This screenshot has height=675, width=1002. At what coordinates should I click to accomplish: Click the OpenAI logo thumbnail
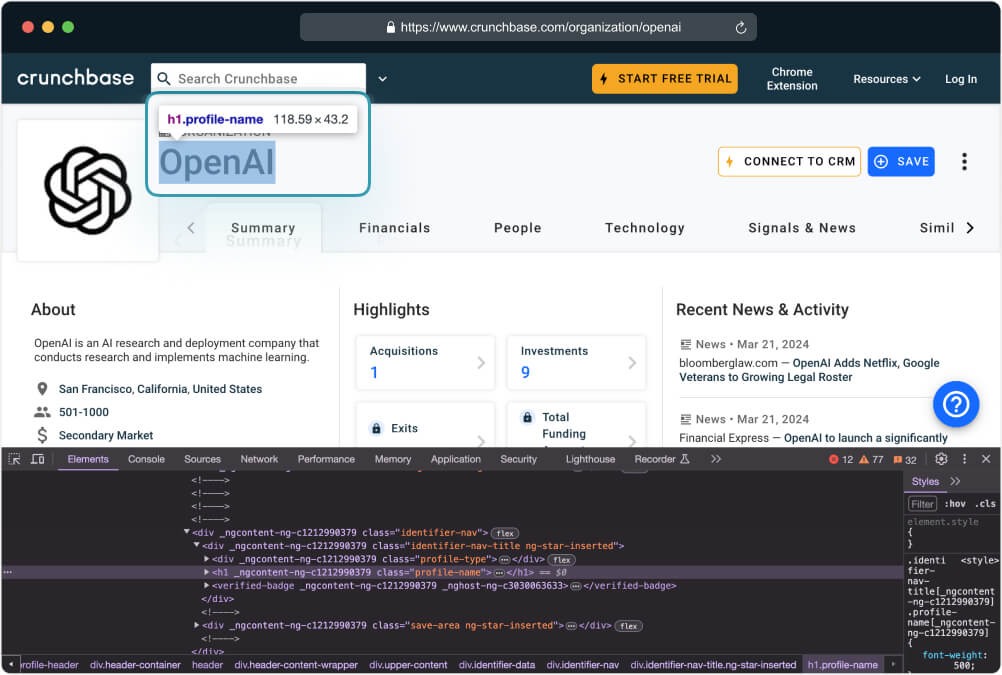tap(88, 190)
